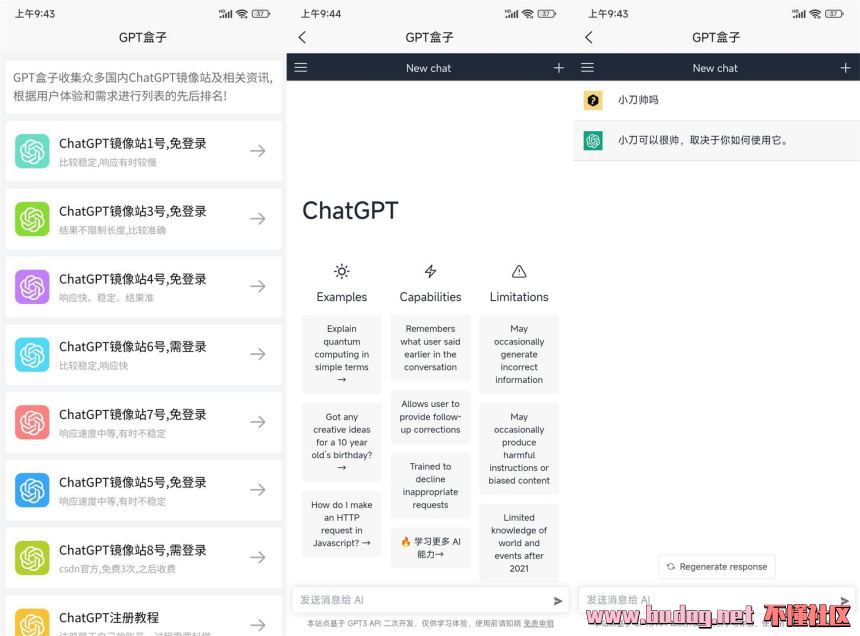Click the 免责声明 link at bottom
The width and height of the screenshot is (860, 636).
[x=538, y=623]
